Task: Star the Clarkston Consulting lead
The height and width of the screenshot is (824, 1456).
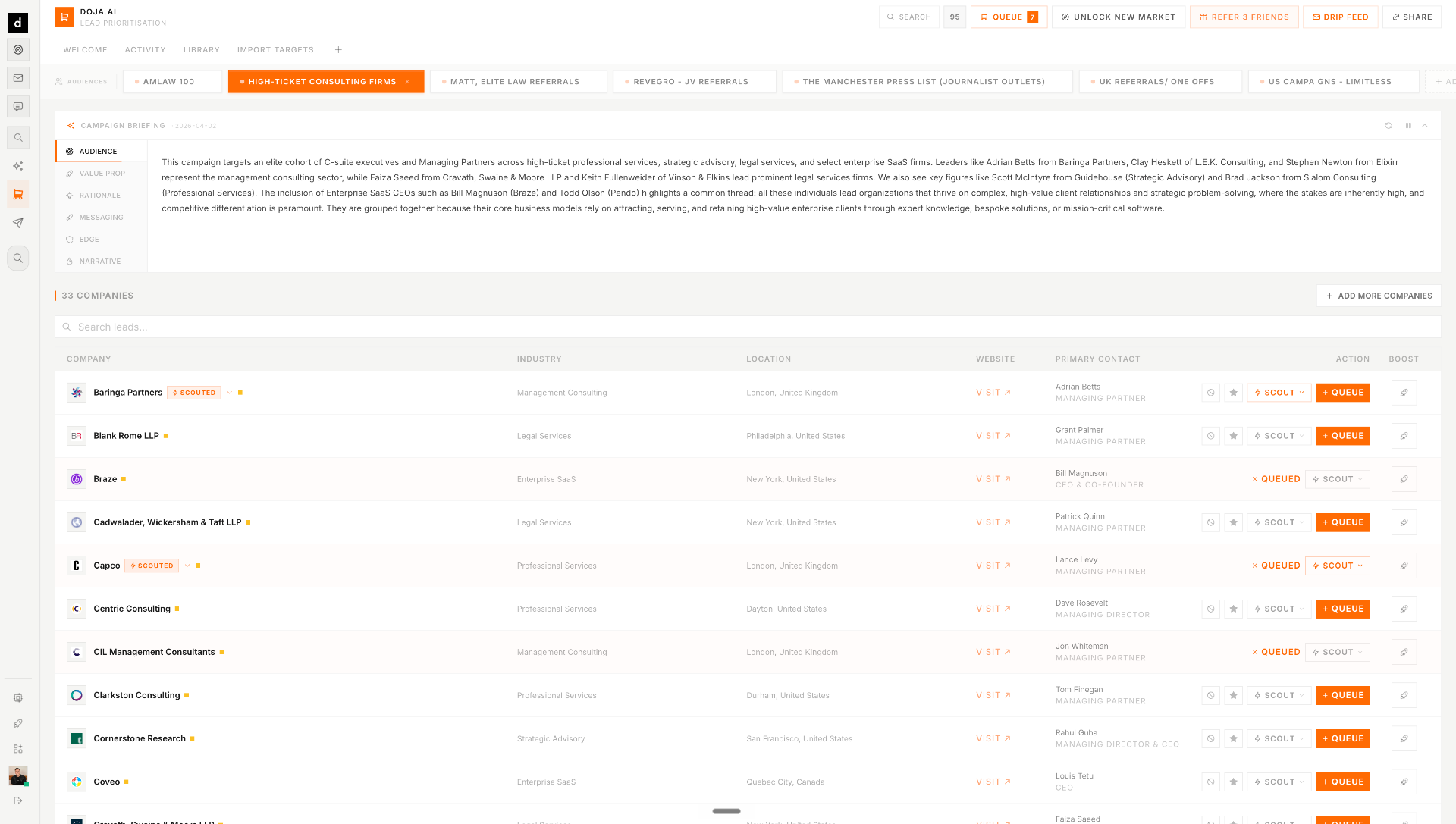Action: [1234, 695]
